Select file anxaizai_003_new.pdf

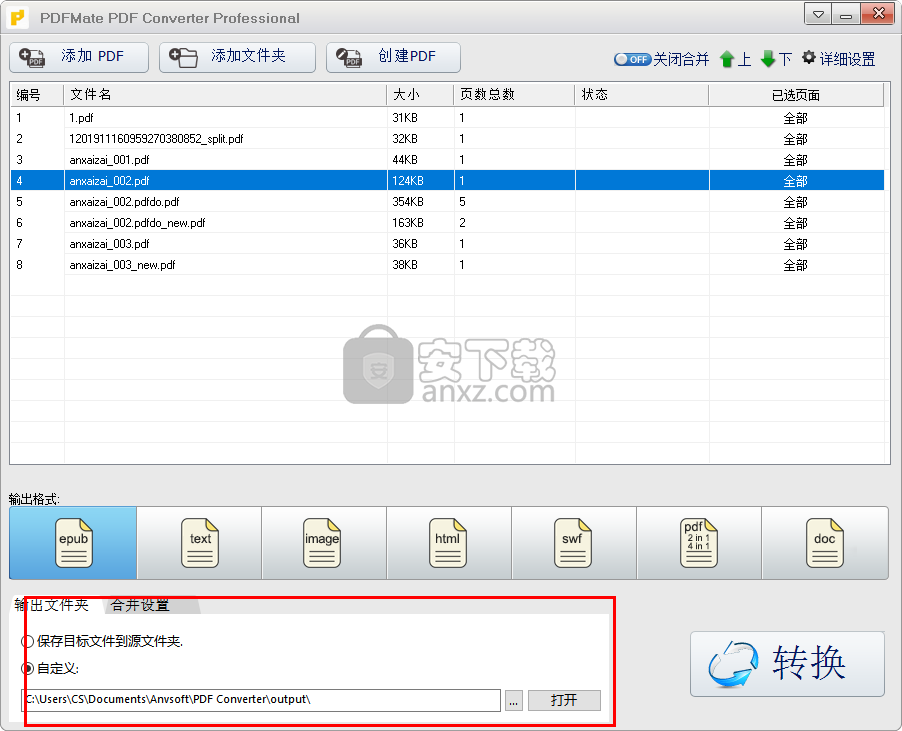[x=448, y=265]
